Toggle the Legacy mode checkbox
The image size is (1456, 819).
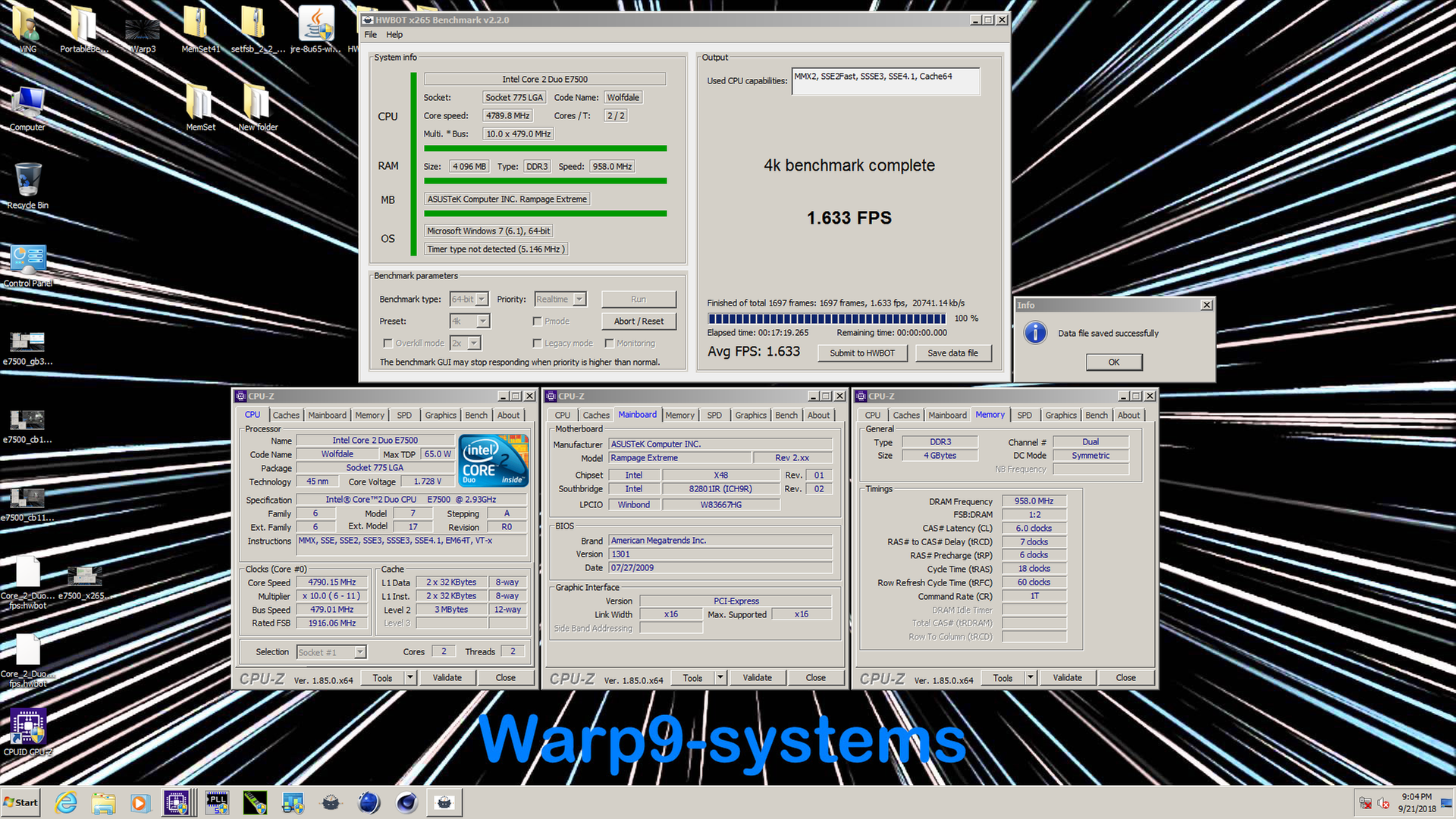pos(537,344)
